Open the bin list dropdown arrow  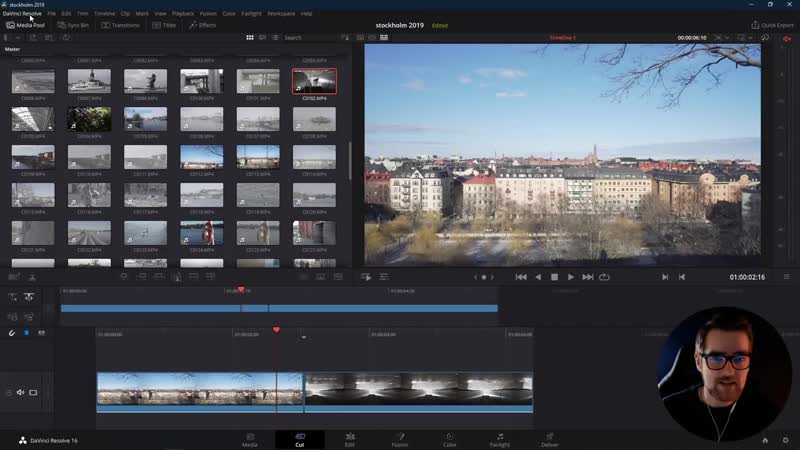tap(18, 37)
